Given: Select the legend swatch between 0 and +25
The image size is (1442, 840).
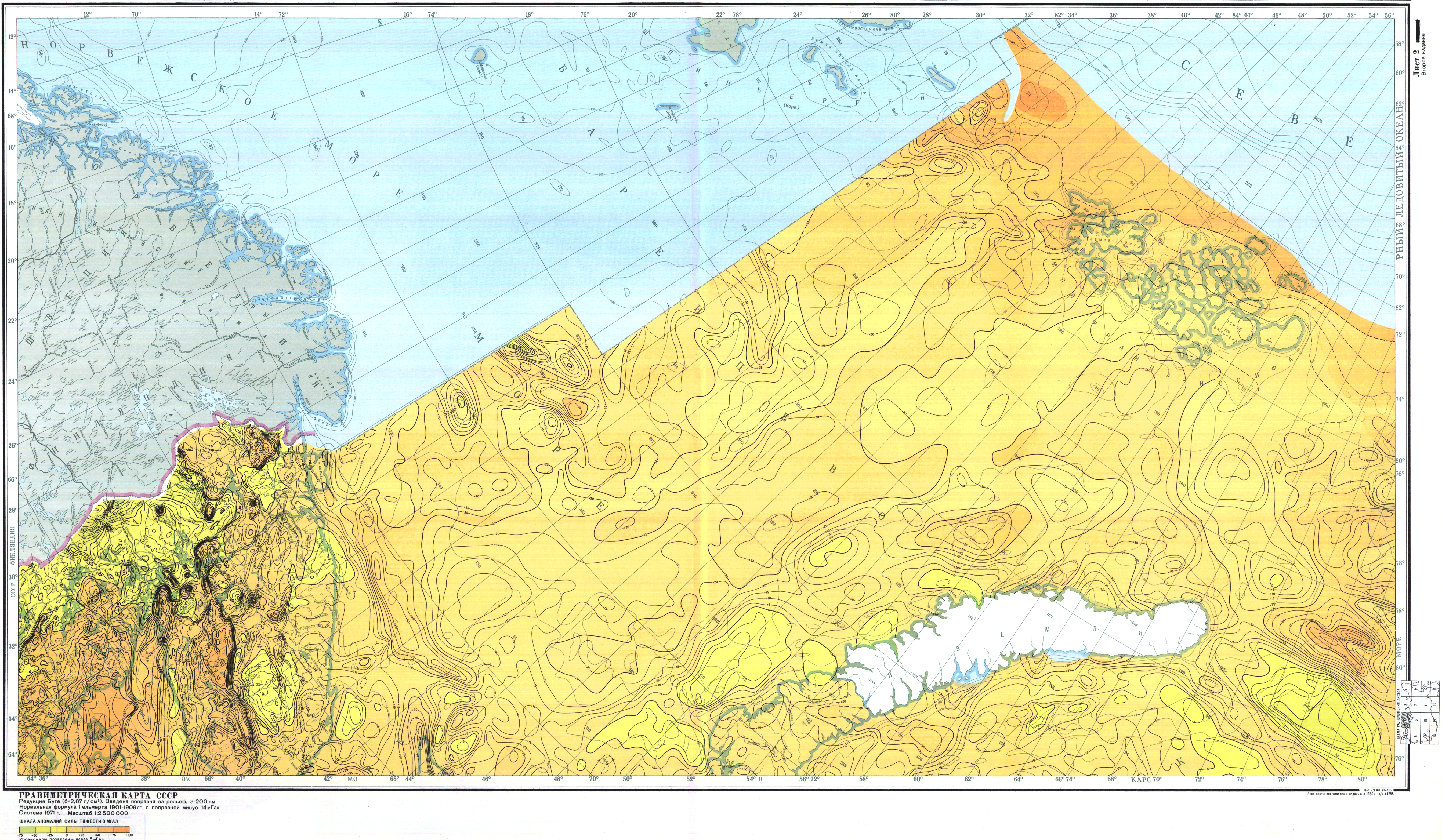Looking at the screenshot, I should 74,830.
